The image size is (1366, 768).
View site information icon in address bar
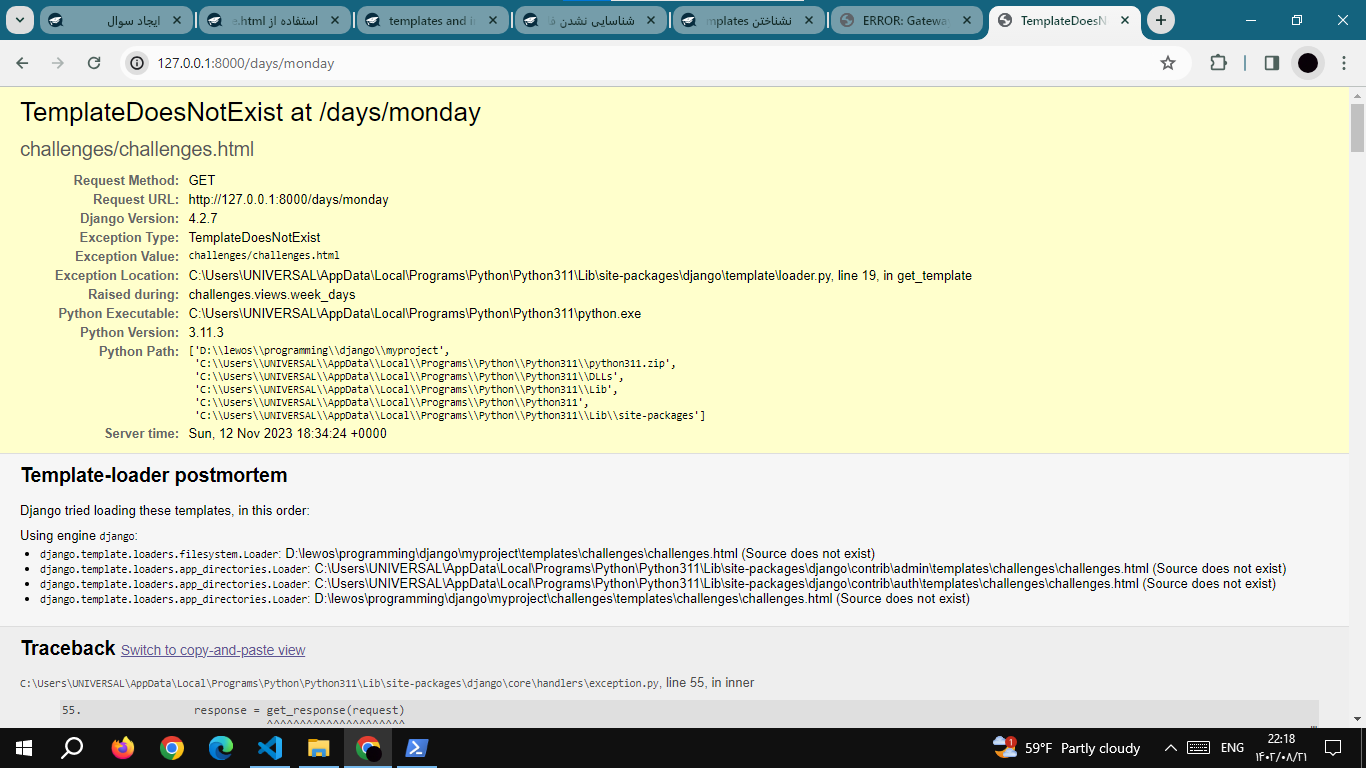point(138,63)
